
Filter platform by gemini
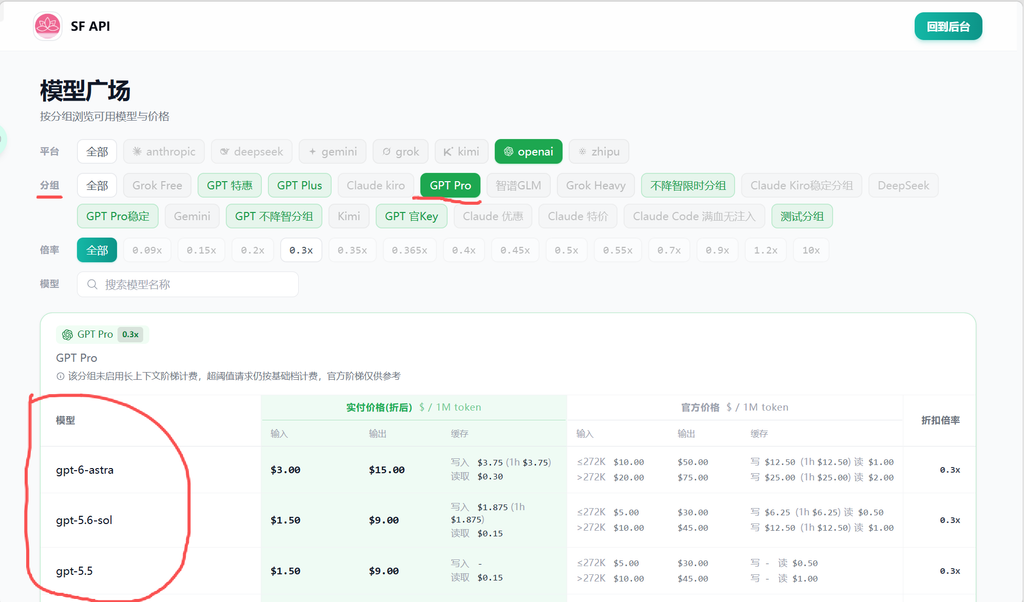tap(332, 151)
